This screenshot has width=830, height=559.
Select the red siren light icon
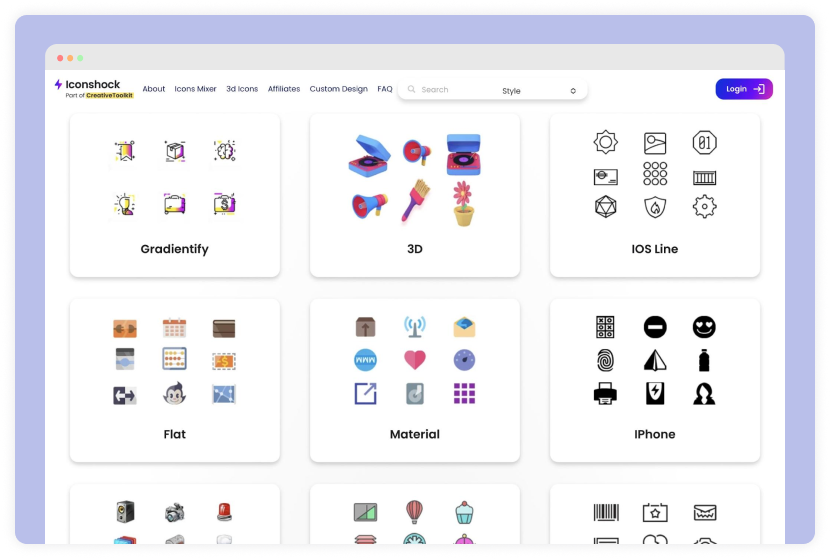pos(224,512)
